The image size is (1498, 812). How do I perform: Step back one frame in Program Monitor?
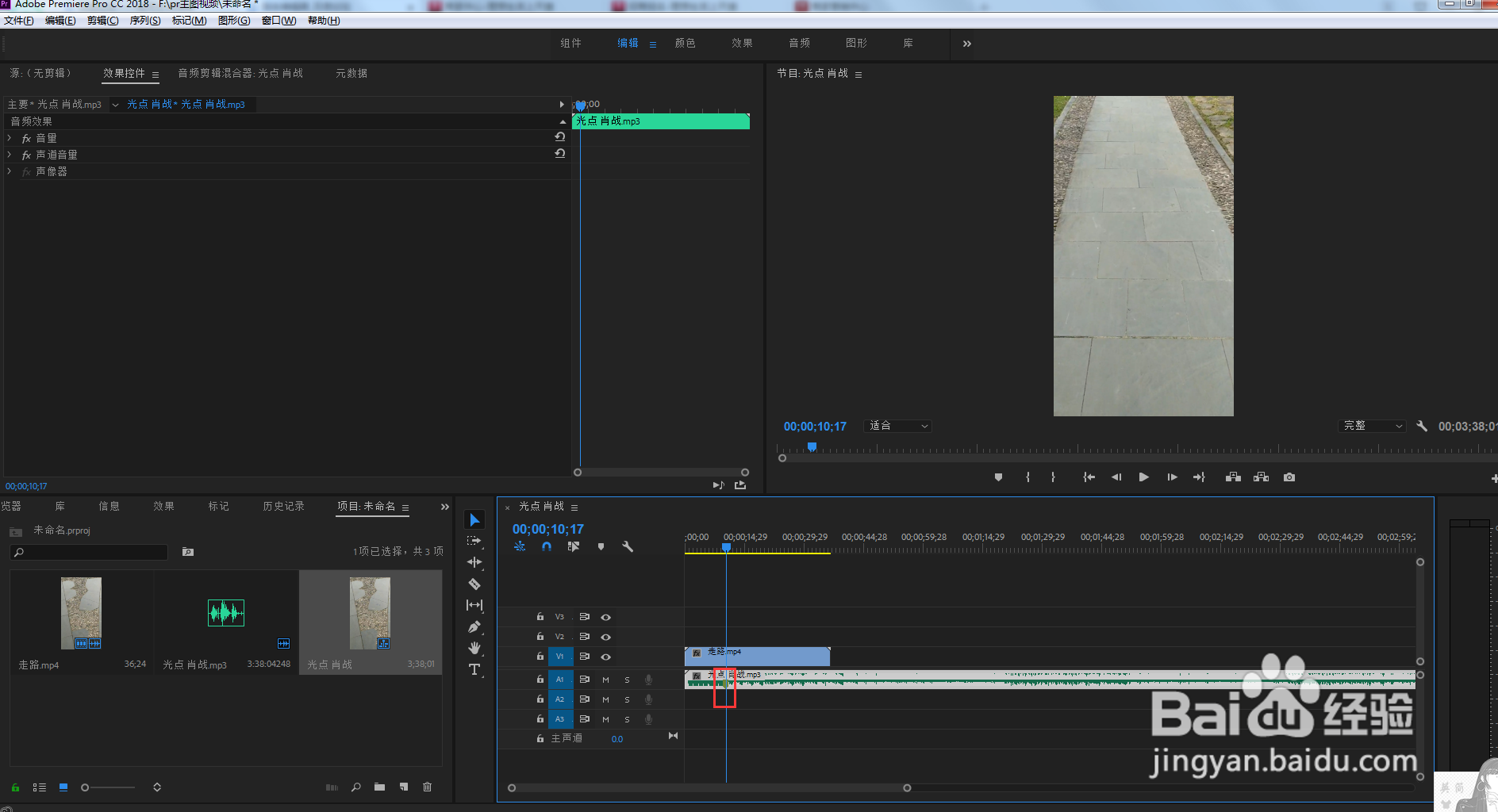(x=1116, y=477)
